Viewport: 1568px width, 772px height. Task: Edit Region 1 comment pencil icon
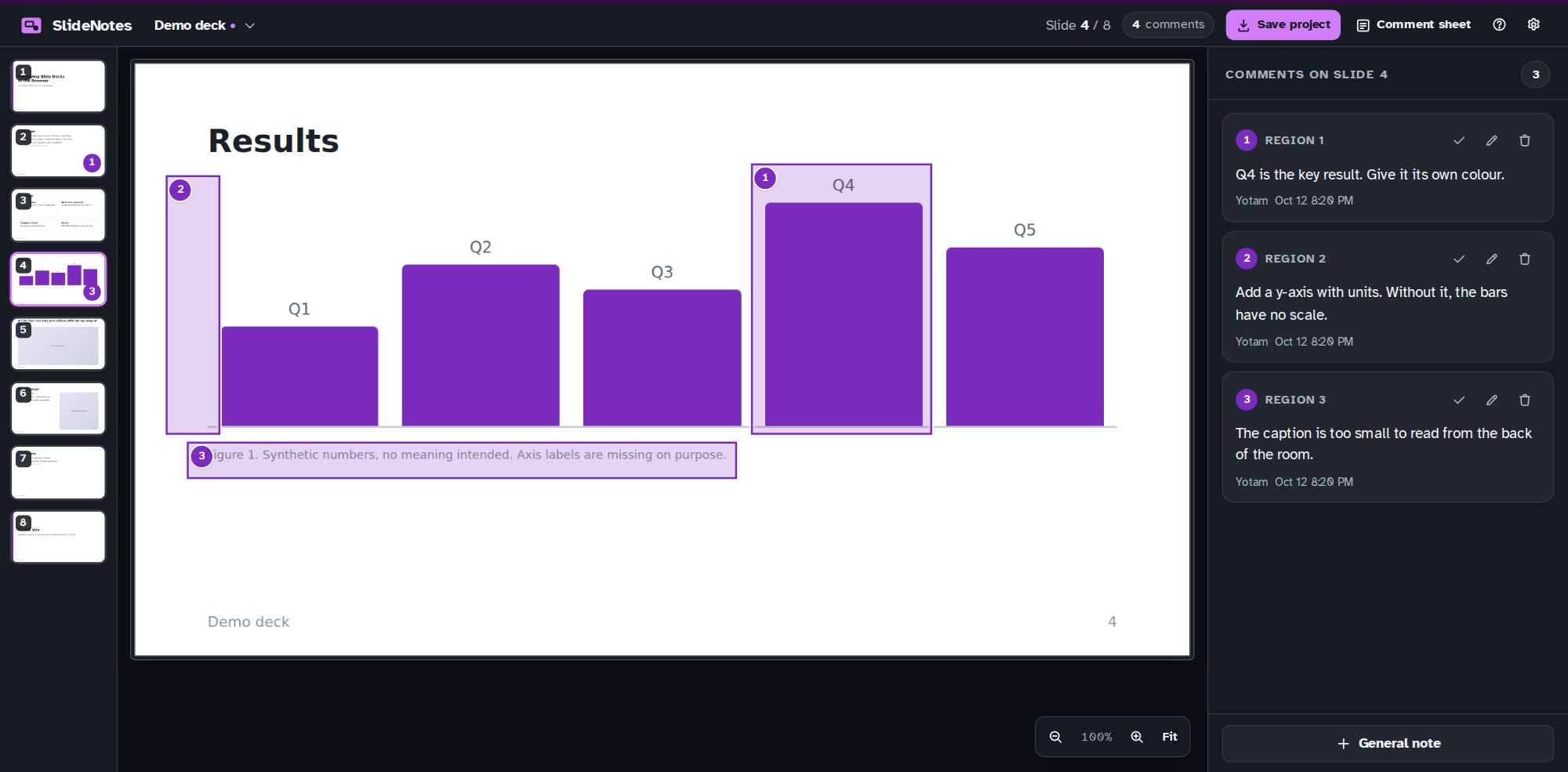(1492, 140)
